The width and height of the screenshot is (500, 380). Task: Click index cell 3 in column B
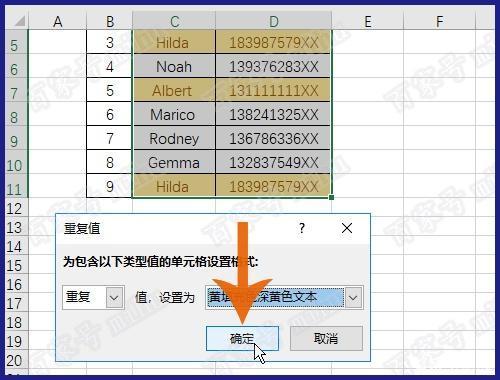coord(109,42)
